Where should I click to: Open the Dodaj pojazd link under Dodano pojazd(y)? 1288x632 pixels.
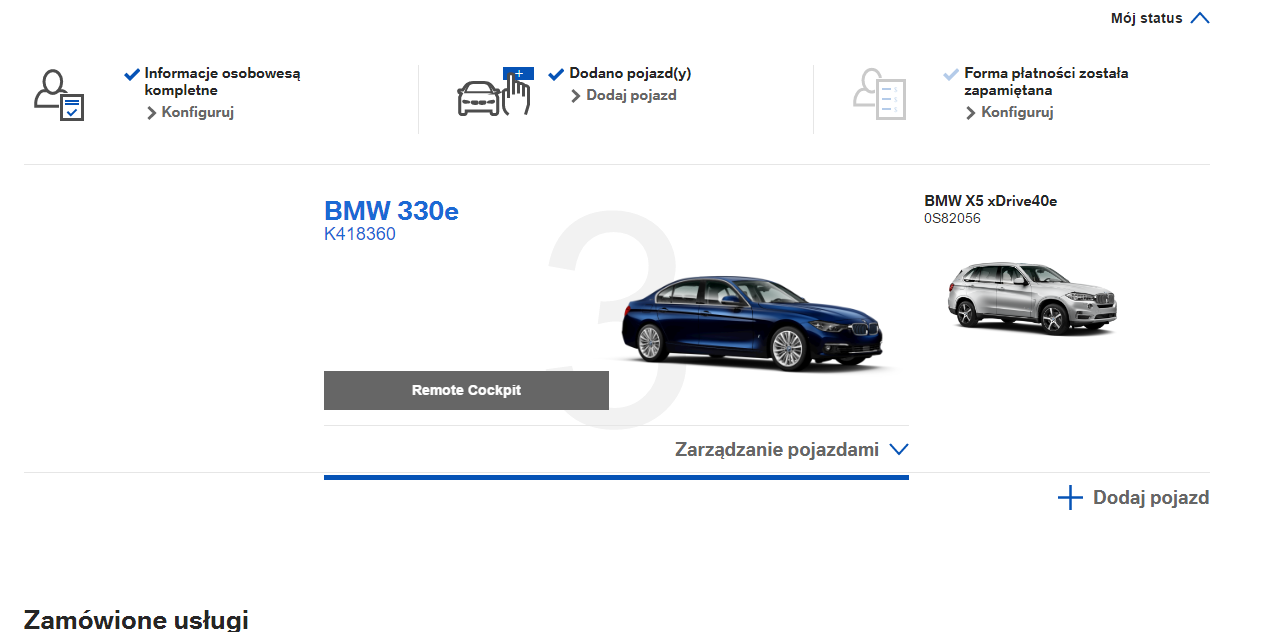pos(624,95)
